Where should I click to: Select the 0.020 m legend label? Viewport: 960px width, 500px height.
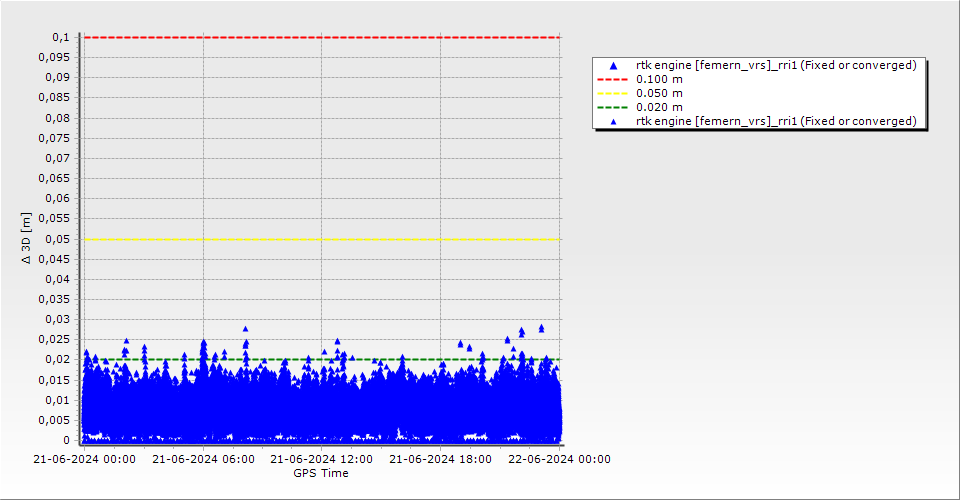(x=660, y=107)
